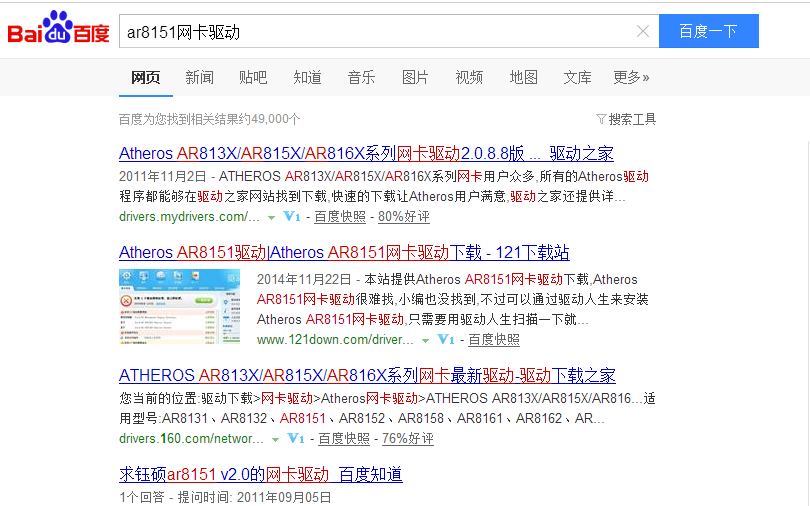This screenshot has width=810, height=506.
Task: Open 搜索工具 filter options
Action: (626, 119)
